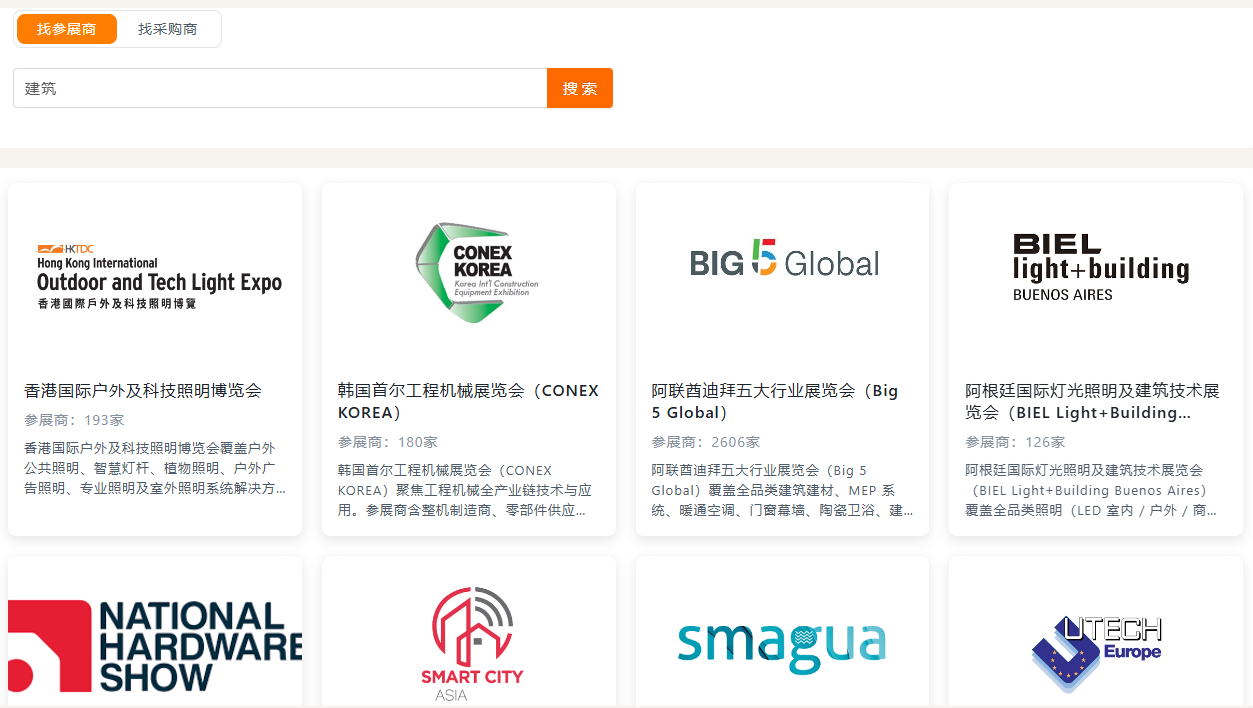Click the Hong Kong lighting expo description text
1253x708 pixels.
(x=155, y=468)
